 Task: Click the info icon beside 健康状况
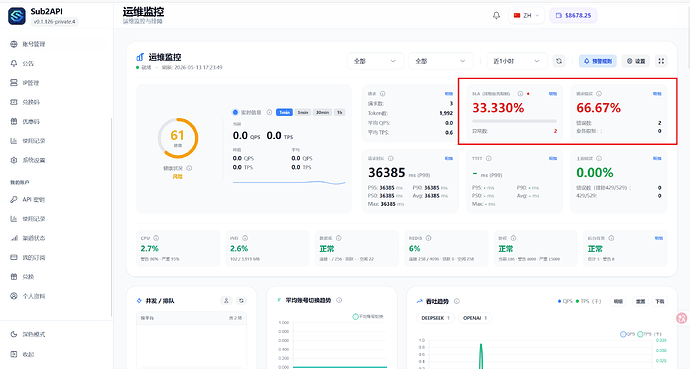coord(189,168)
